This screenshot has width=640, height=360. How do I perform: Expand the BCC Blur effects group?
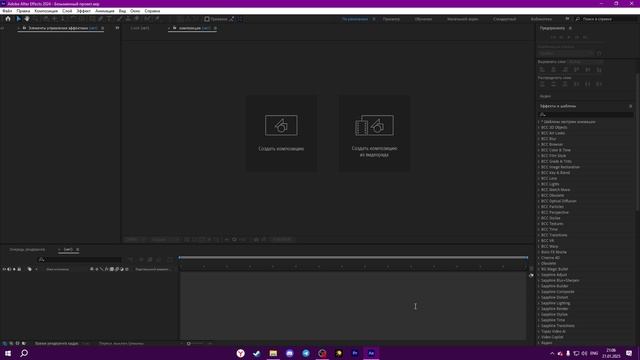click(539, 139)
